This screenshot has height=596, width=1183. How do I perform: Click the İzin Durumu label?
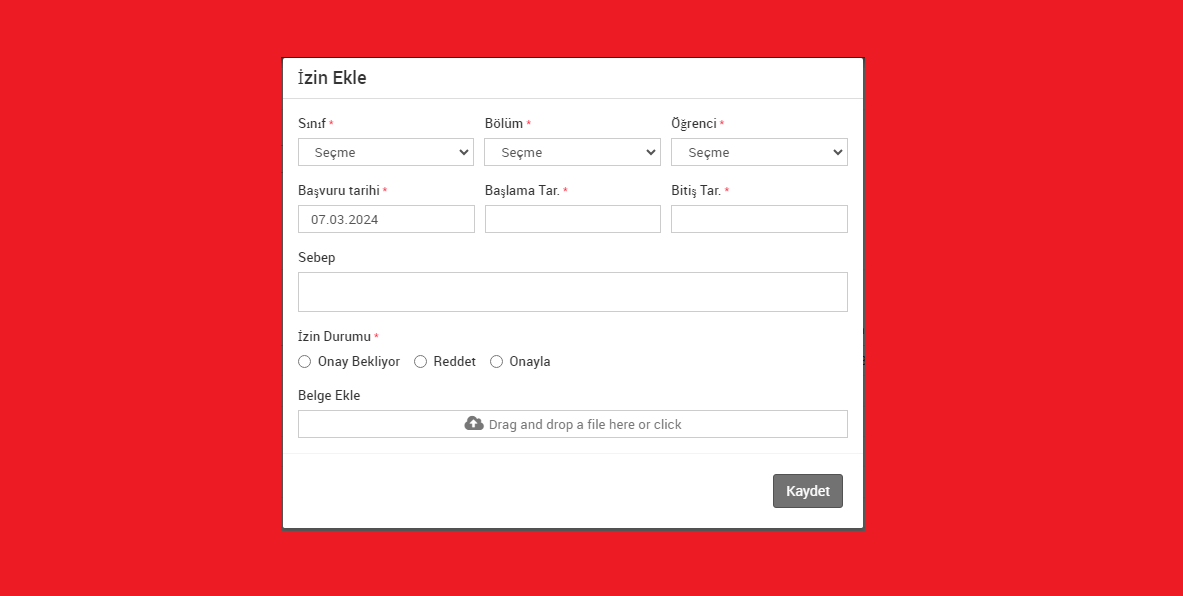pyautogui.click(x=334, y=337)
